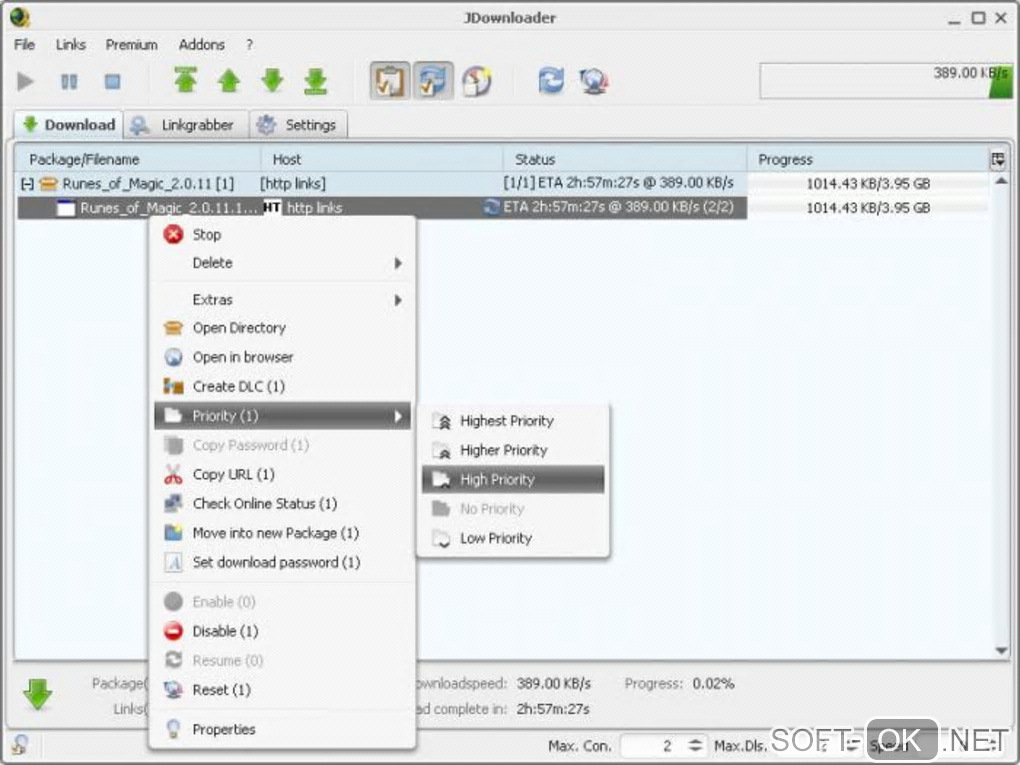1020x765 pixels.
Task: Move selection to bottom with green arrow
Action: [x=315, y=81]
